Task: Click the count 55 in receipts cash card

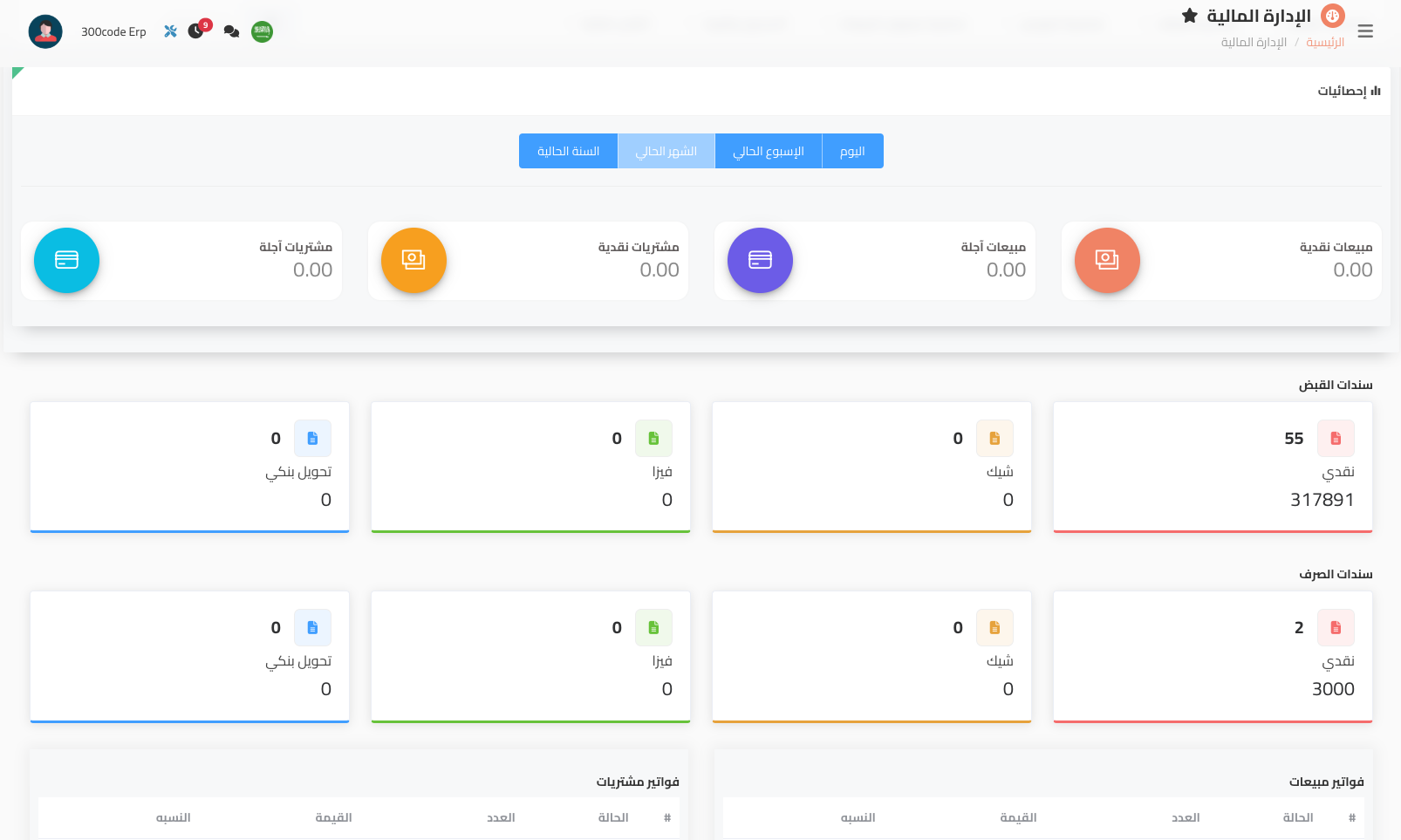Action: click(1294, 438)
